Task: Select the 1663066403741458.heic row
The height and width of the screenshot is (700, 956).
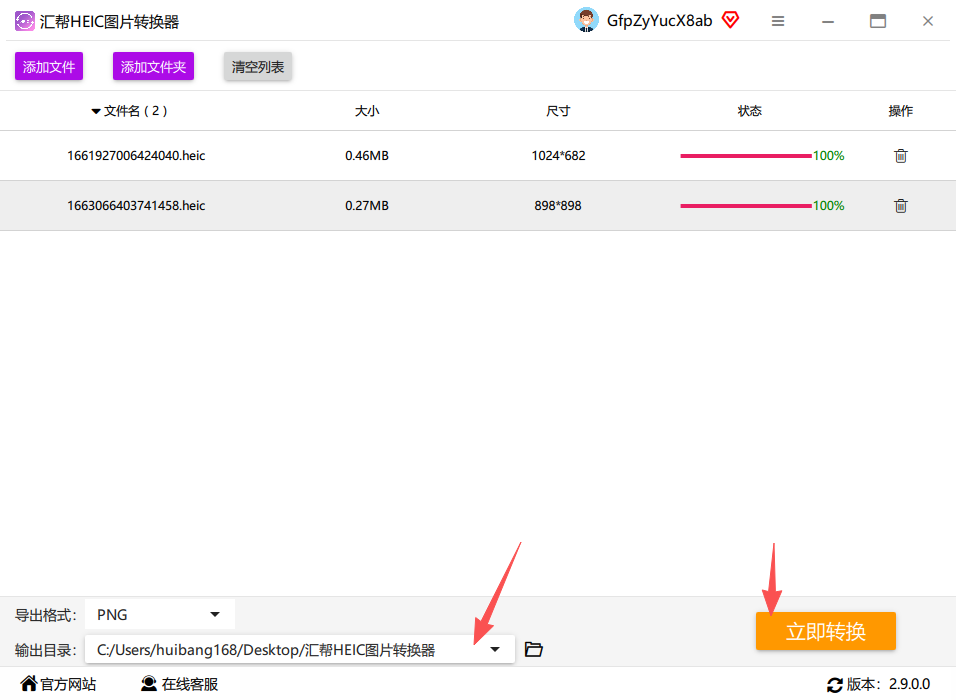Action: [x=478, y=206]
